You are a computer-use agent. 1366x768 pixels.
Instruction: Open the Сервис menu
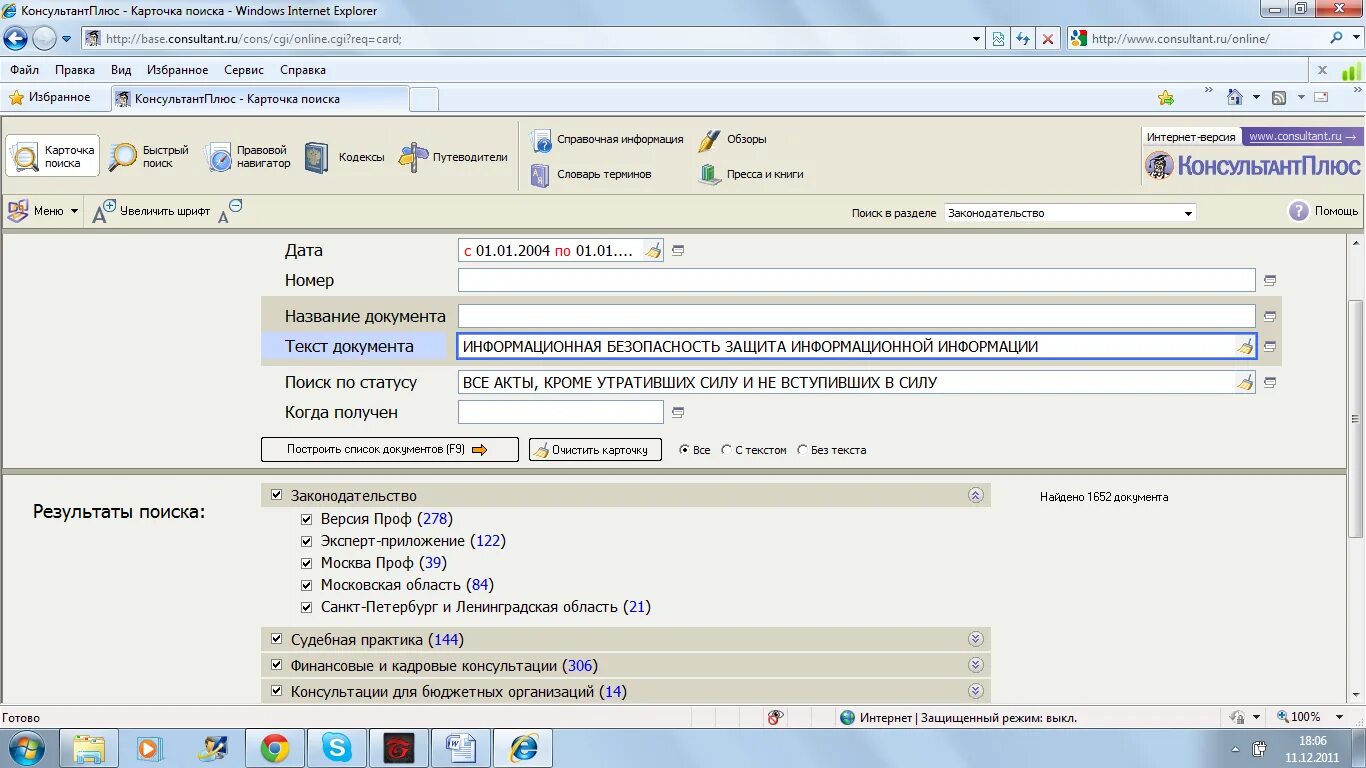click(244, 70)
